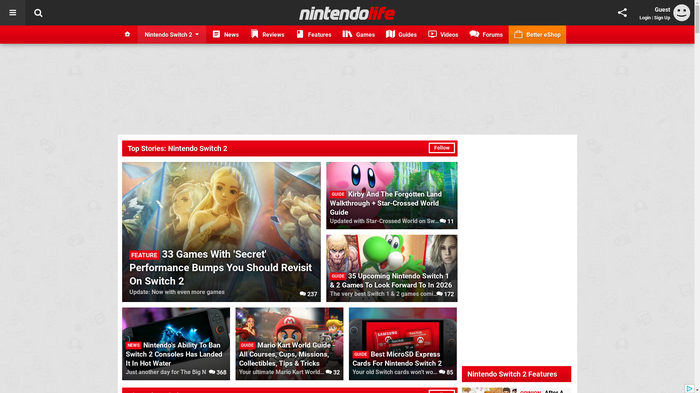Image resolution: width=700 pixels, height=393 pixels.
Task: Open the hamburger menu icon
Action: click(12, 13)
